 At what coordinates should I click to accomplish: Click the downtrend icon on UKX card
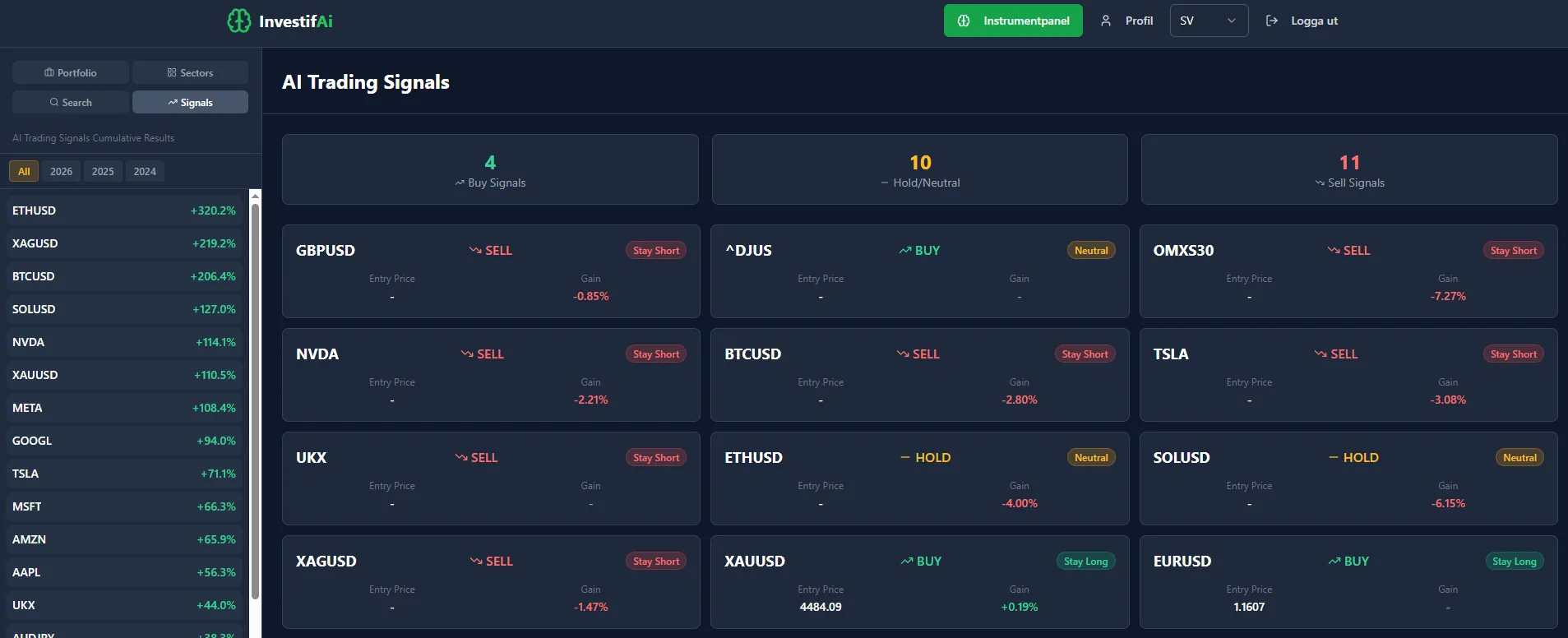[461, 457]
